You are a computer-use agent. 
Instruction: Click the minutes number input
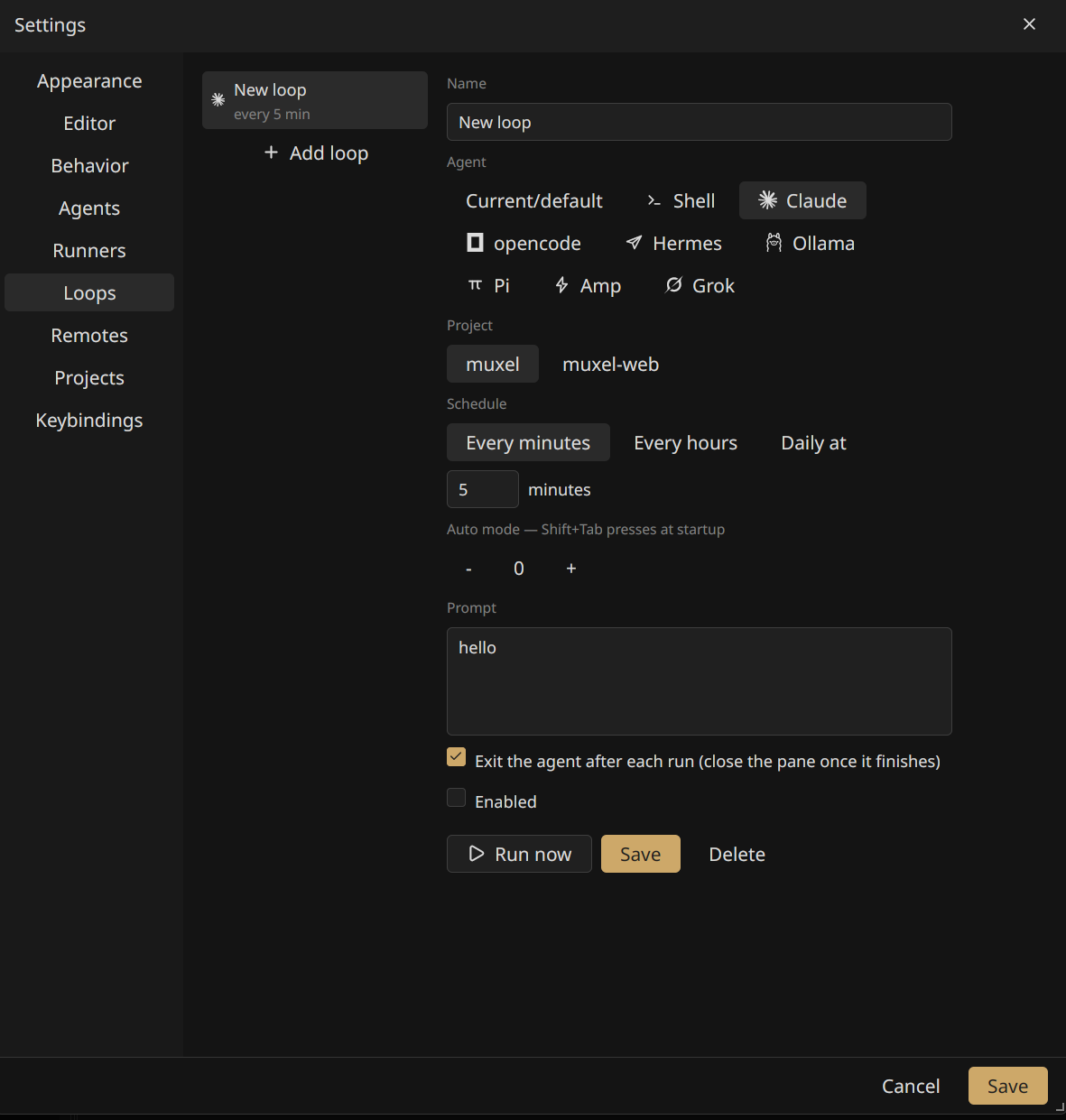[483, 489]
